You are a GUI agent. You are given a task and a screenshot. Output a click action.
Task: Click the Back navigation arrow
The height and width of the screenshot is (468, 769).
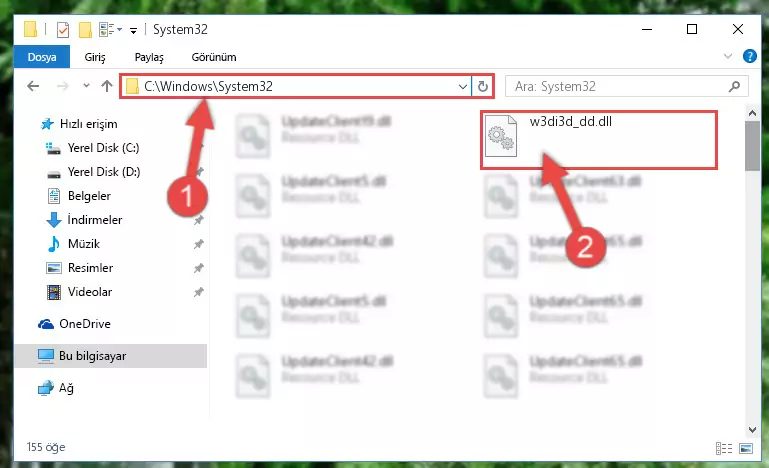coord(33,86)
